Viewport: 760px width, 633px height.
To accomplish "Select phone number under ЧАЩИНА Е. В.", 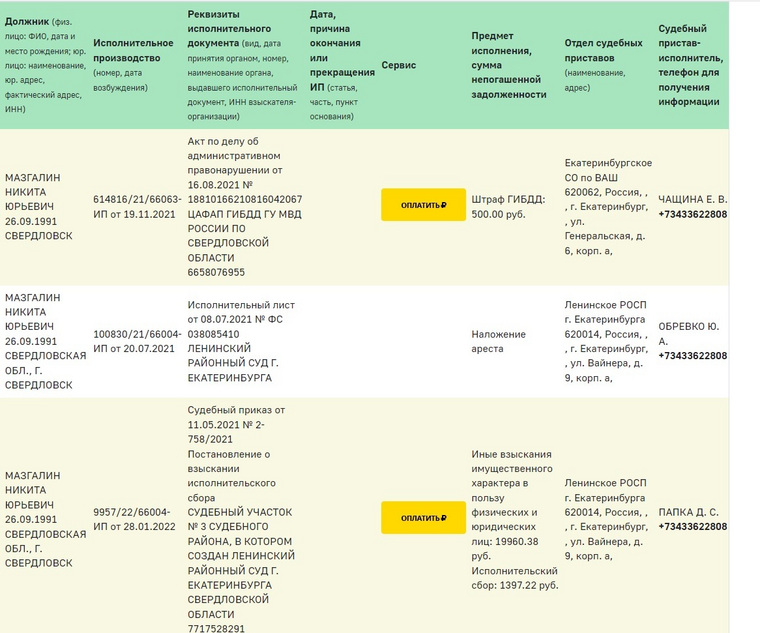I will (x=693, y=214).
